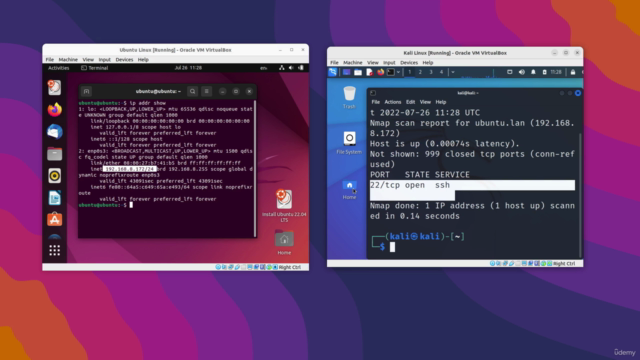Click Ubuntu terminal vertical scrollbar
Viewport: 640px width, 360px height.
click(255, 168)
